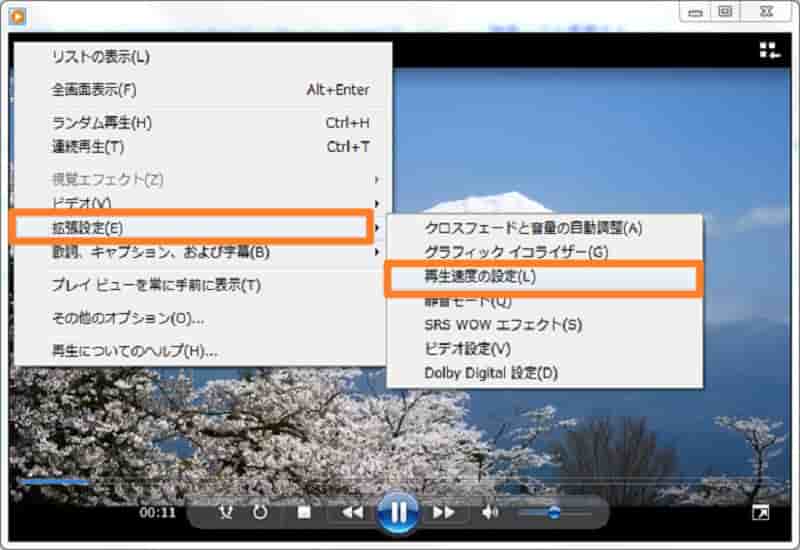Toggle shuffle mode icon in control bar
The image size is (800, 550).
click(225, 512)
